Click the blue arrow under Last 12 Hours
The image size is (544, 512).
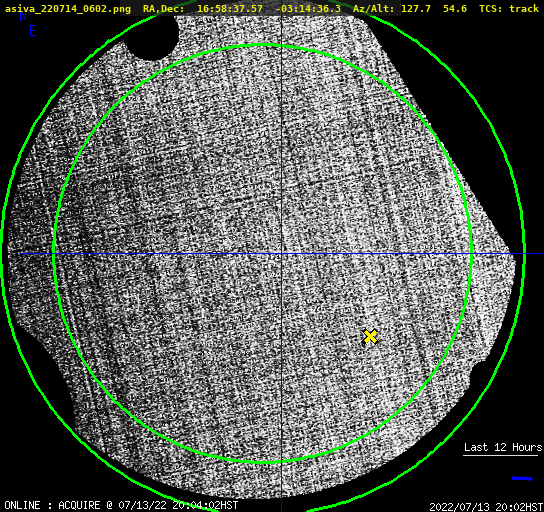click(522, 479)
